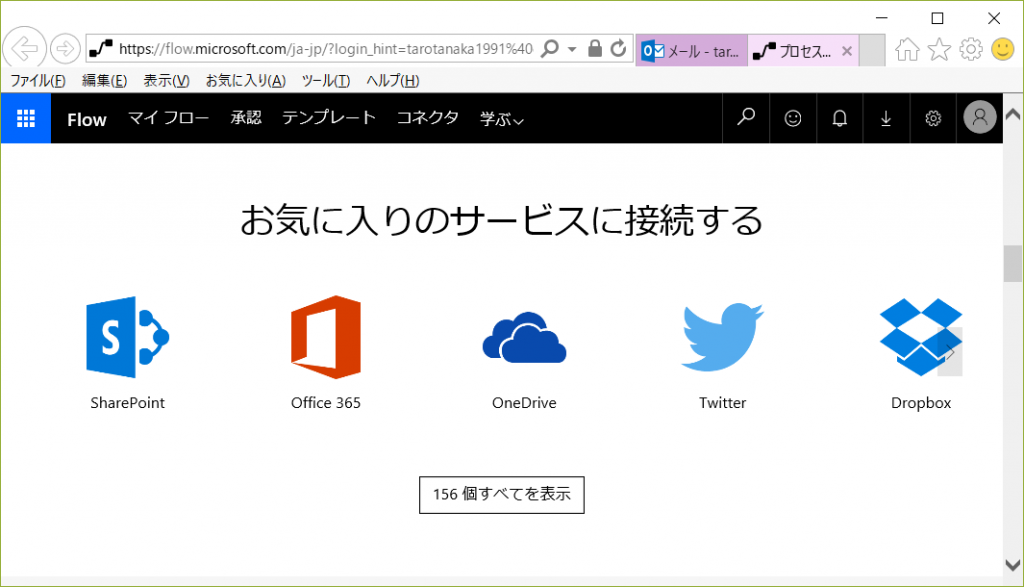The image size is (1024, 587).
Task: Go to テンプレート in the nav bar
Action: pyautogui.click(x=328, y=118)
